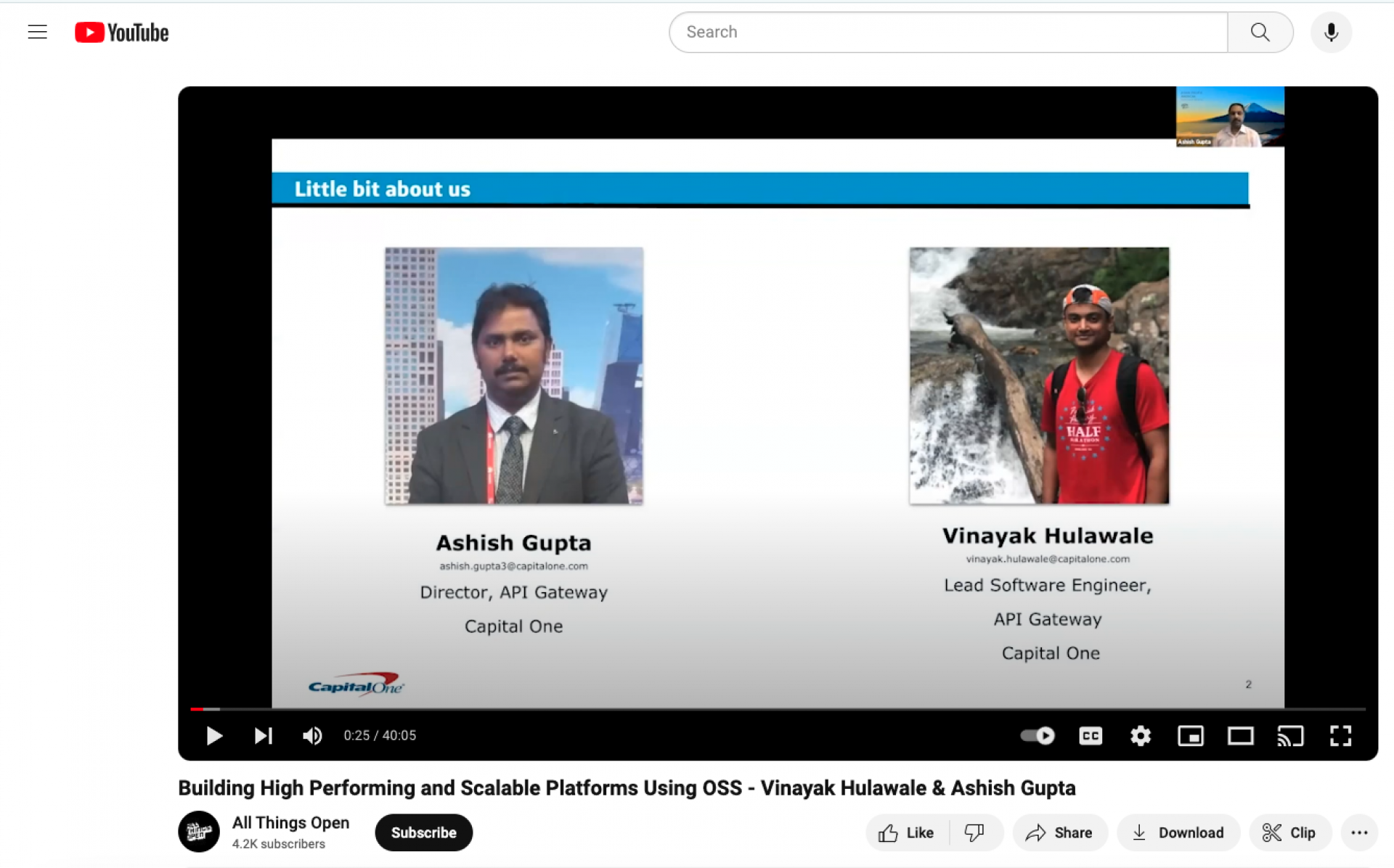The height and width of the screenshot is (868, 1394).
Task: Click the 'Director, API Gateway' text
Action: (x=513, y=593)
